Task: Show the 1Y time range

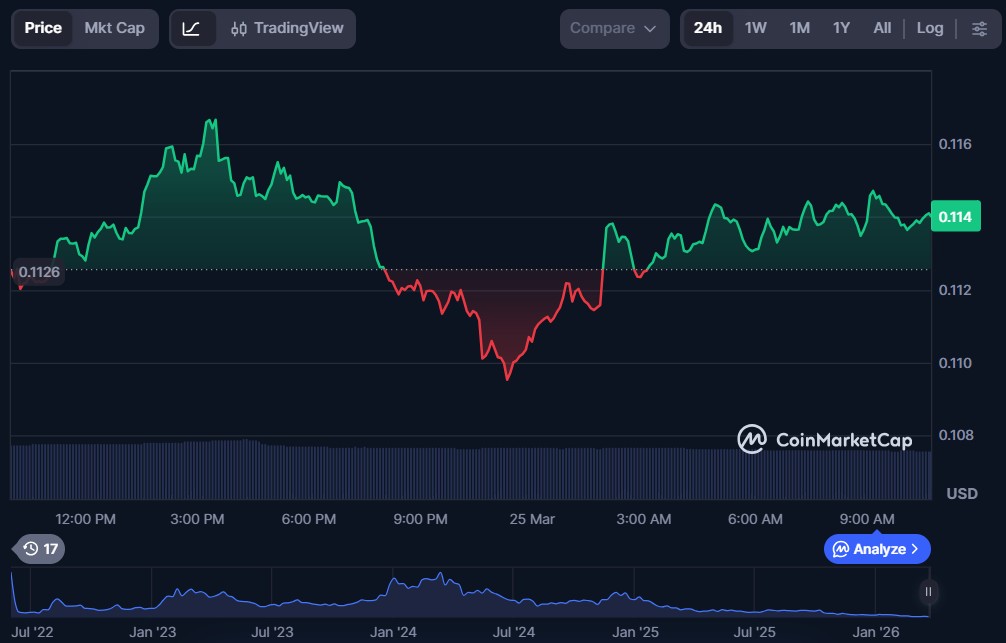Action: click(x=841, y=28)
